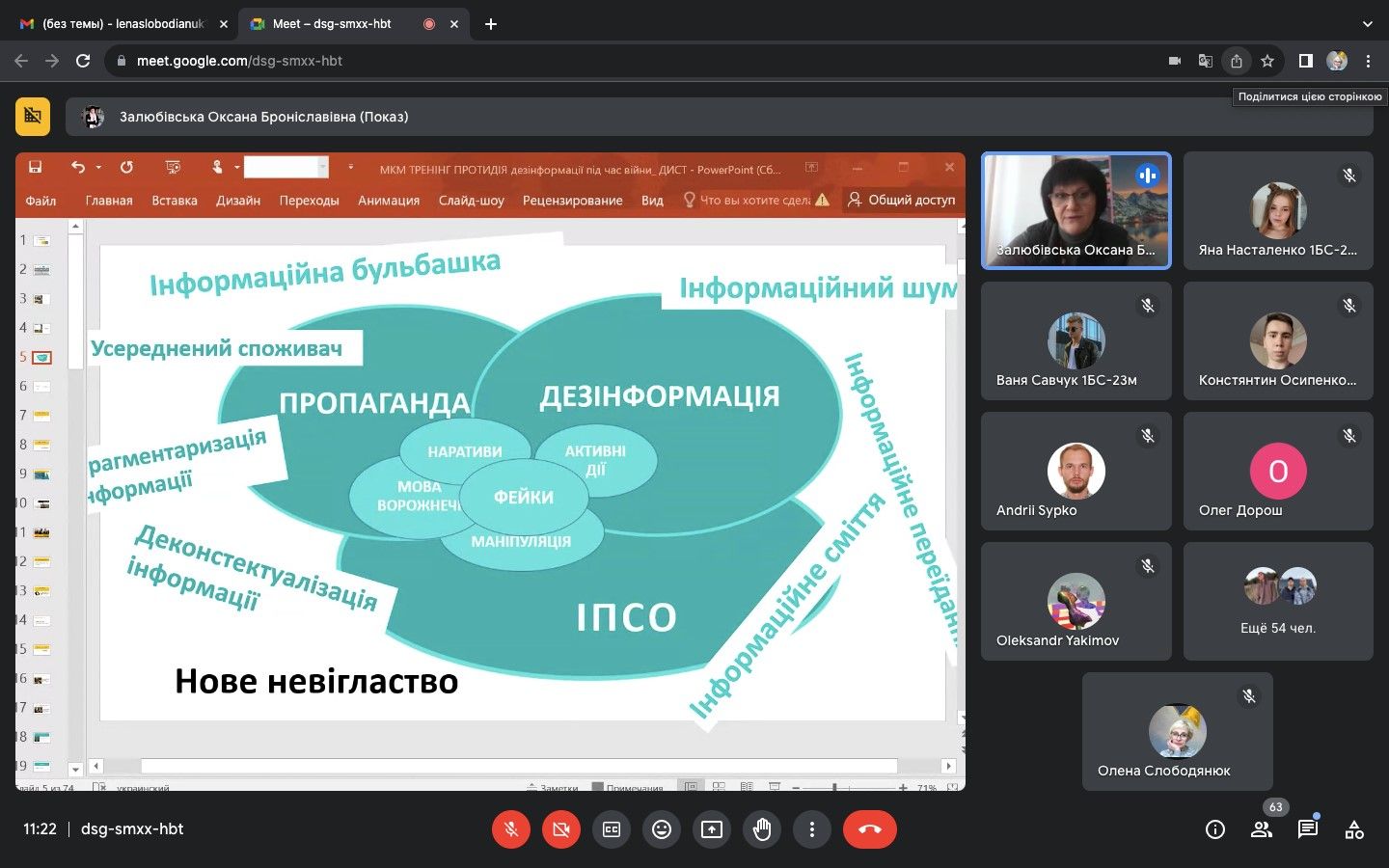Go back in Chrome
1389x868 pixels.
(21, 61)
